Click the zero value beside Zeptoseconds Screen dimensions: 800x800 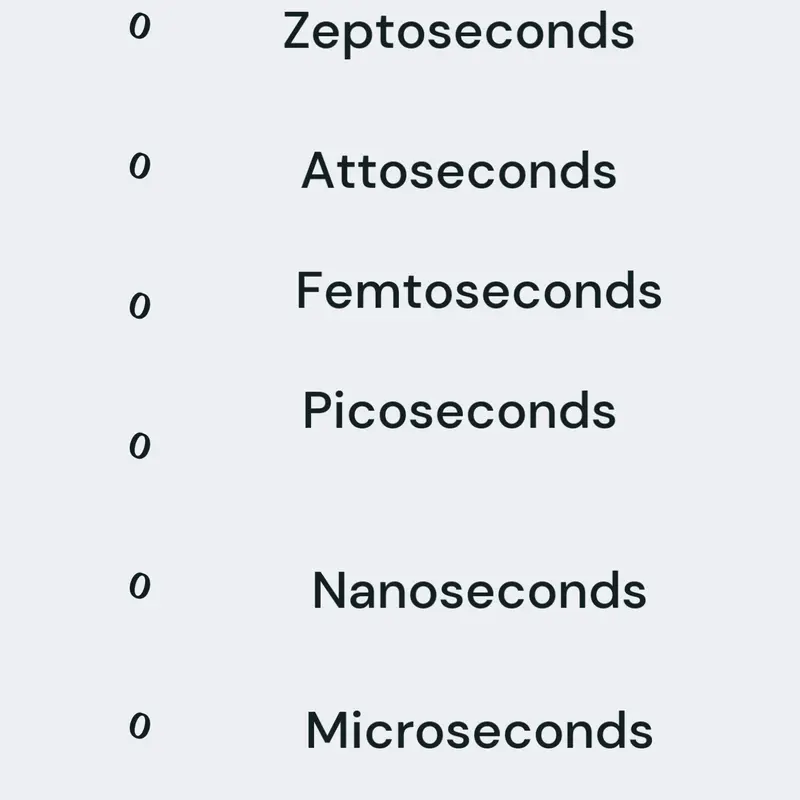(x=140, y=26)
